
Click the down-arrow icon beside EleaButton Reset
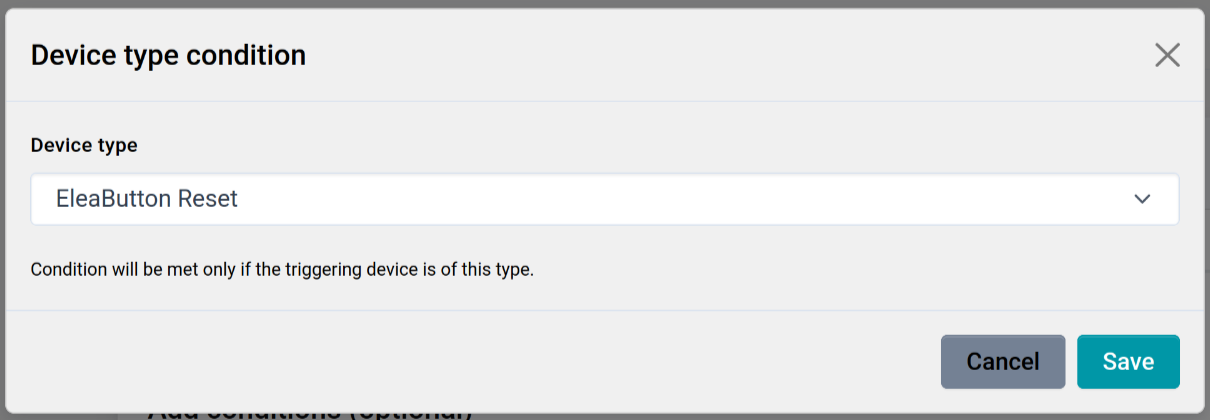(1143, 199)
